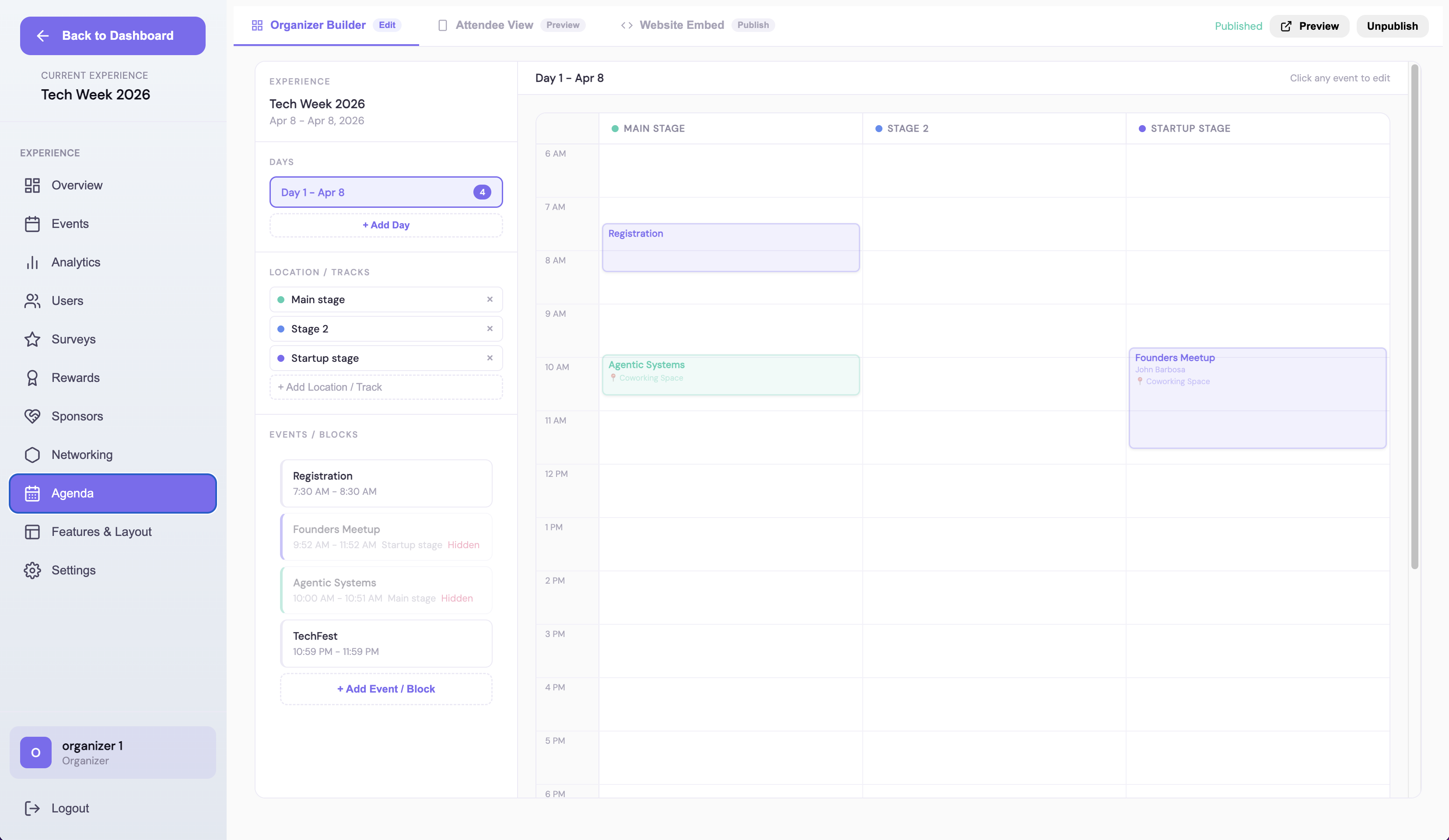This screenshot has width=1449, height=840.
Task: Select the Startup stage purple color dot
Action: tap(280, 358)
